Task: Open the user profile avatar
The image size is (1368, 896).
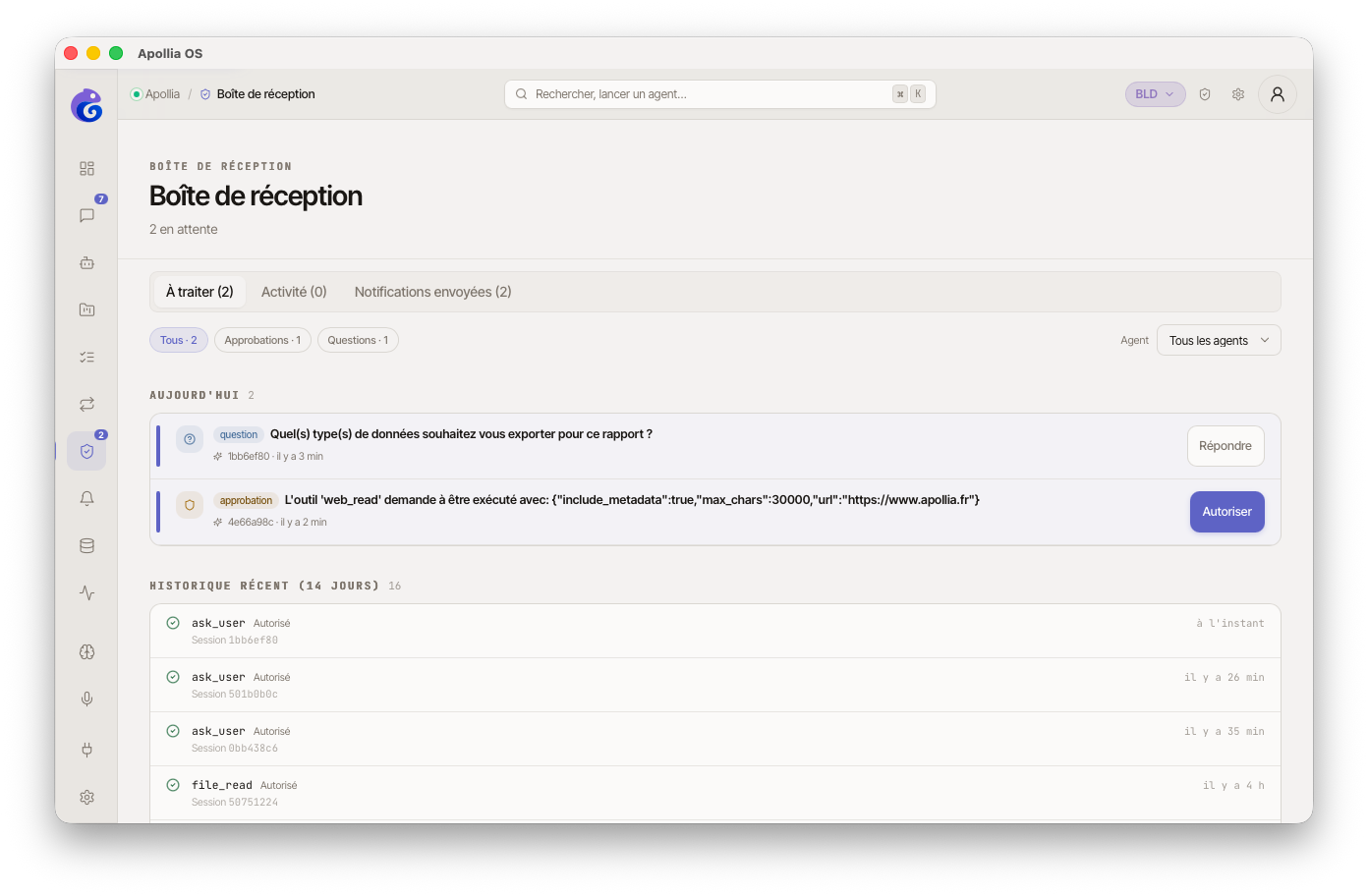Action: tap(1278, 94)
